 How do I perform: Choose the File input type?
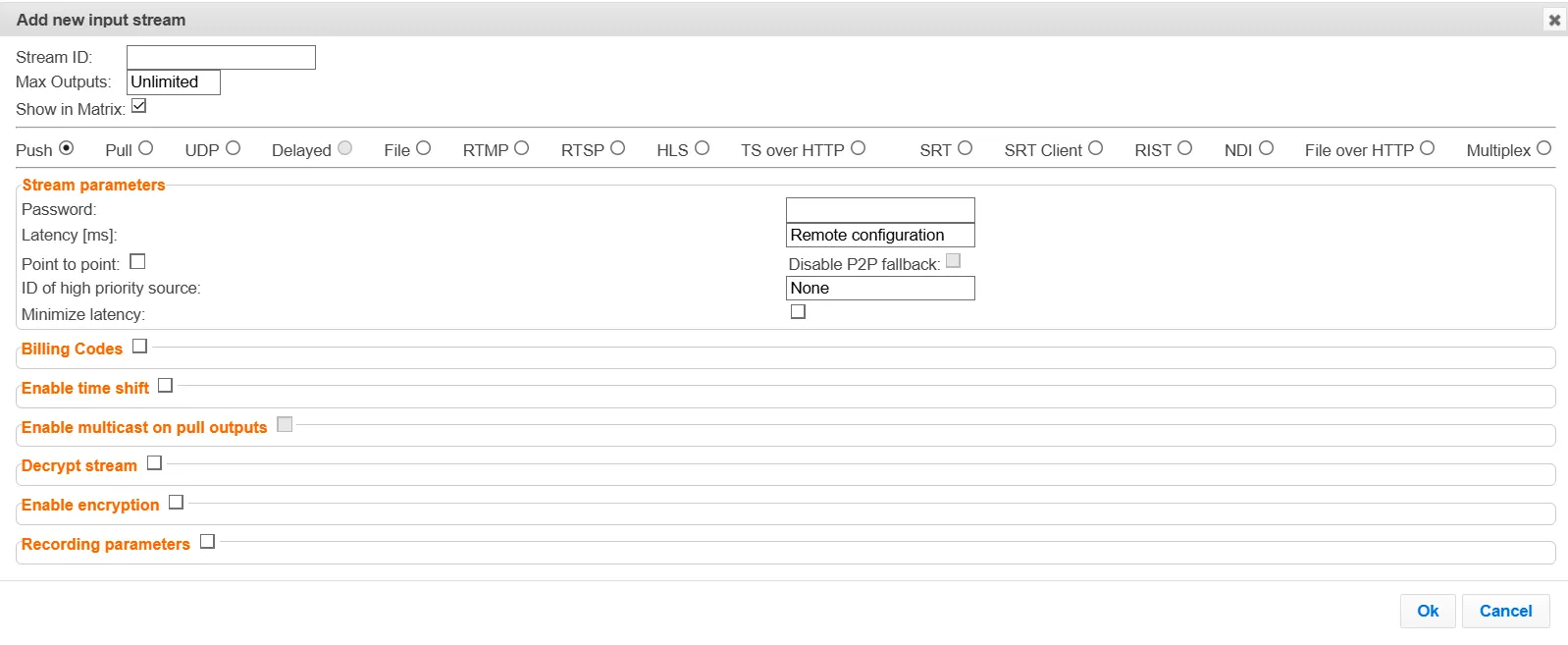[424, 148]
